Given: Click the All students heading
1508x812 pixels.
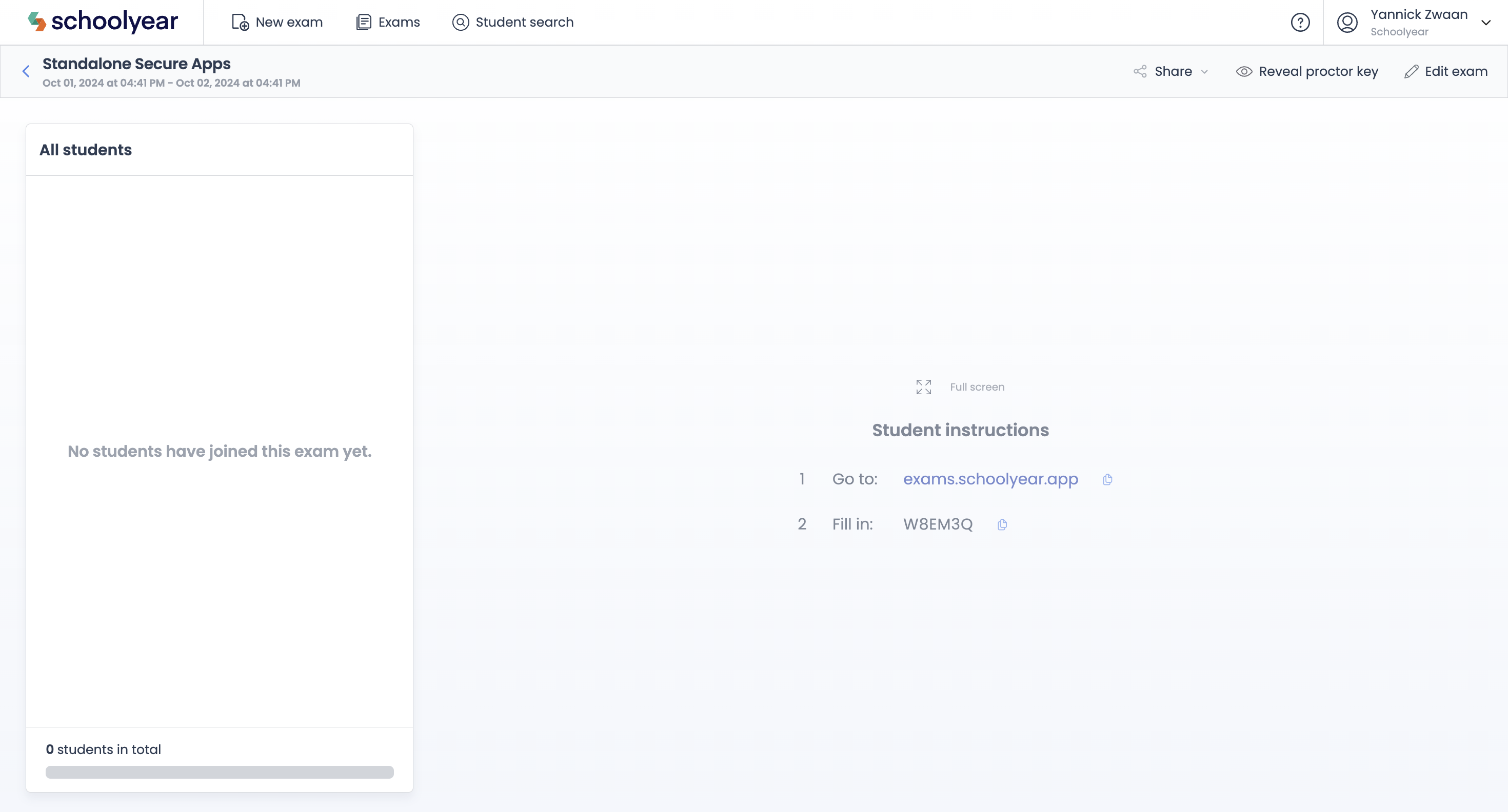Looking at the screenshot, I should [86, 150].
